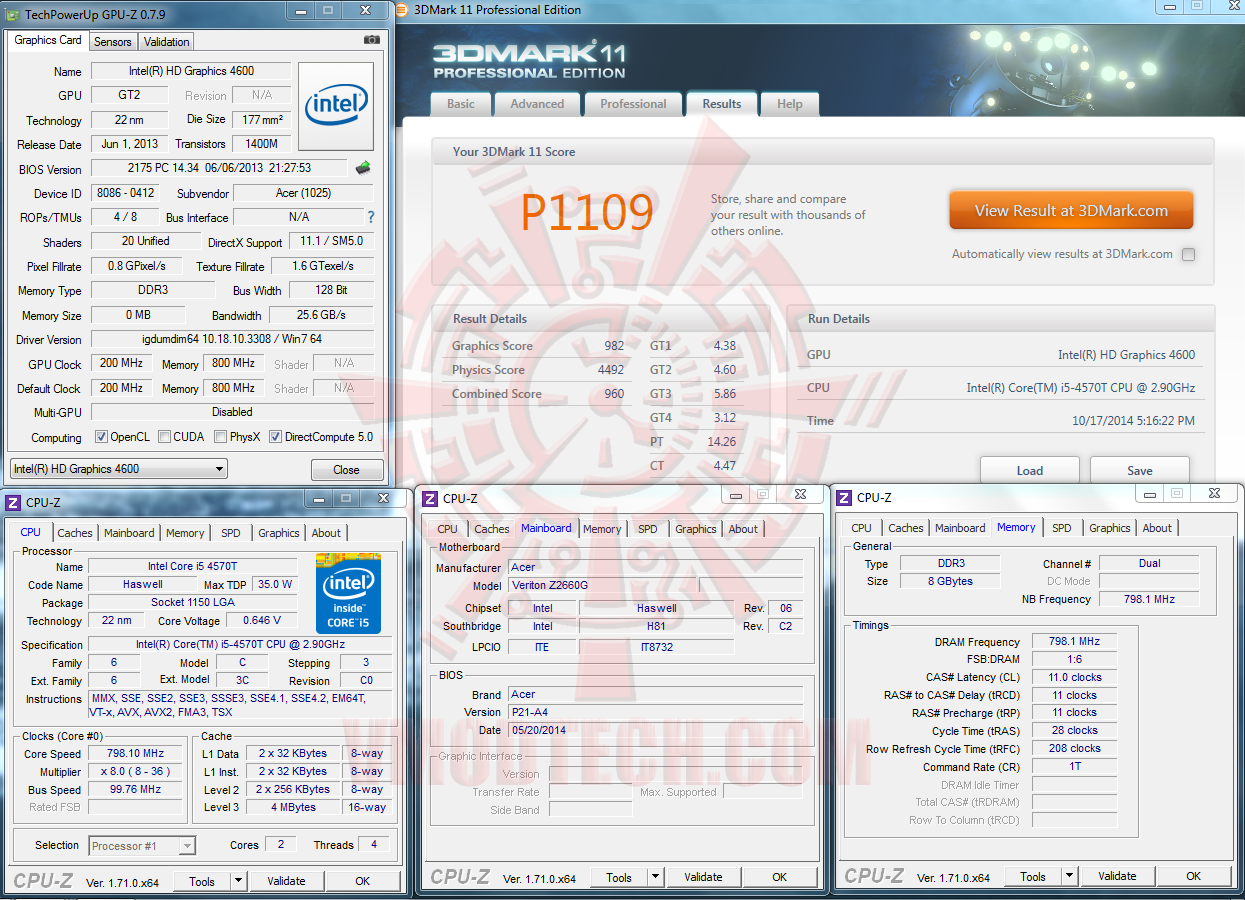Enable automatically view results at 3DMark.com
The width and height of the screenshot is (1245, 900).
coord(1188,254)
